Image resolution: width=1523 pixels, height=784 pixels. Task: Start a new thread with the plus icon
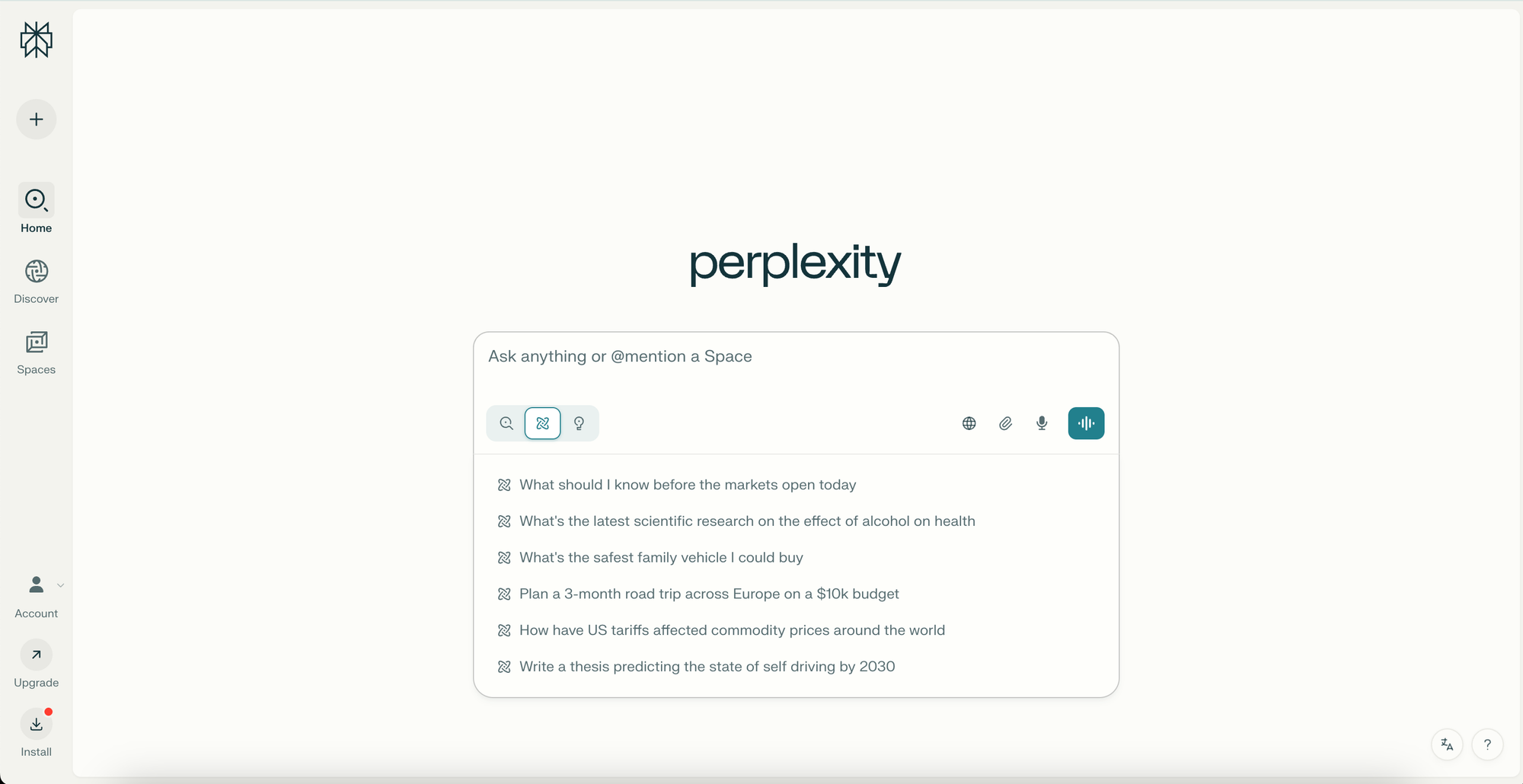36,119
